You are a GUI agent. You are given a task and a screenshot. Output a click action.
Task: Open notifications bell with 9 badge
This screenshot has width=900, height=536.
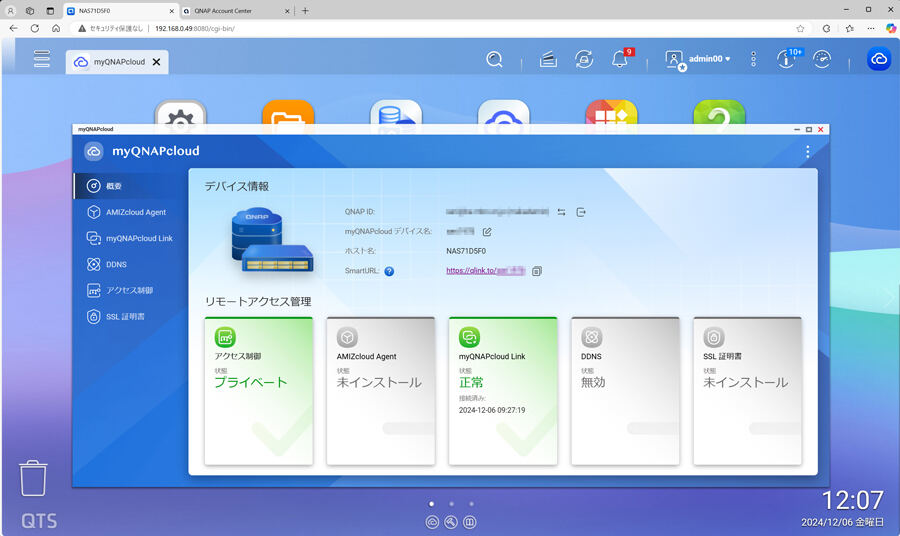click(x=621, y=58)
